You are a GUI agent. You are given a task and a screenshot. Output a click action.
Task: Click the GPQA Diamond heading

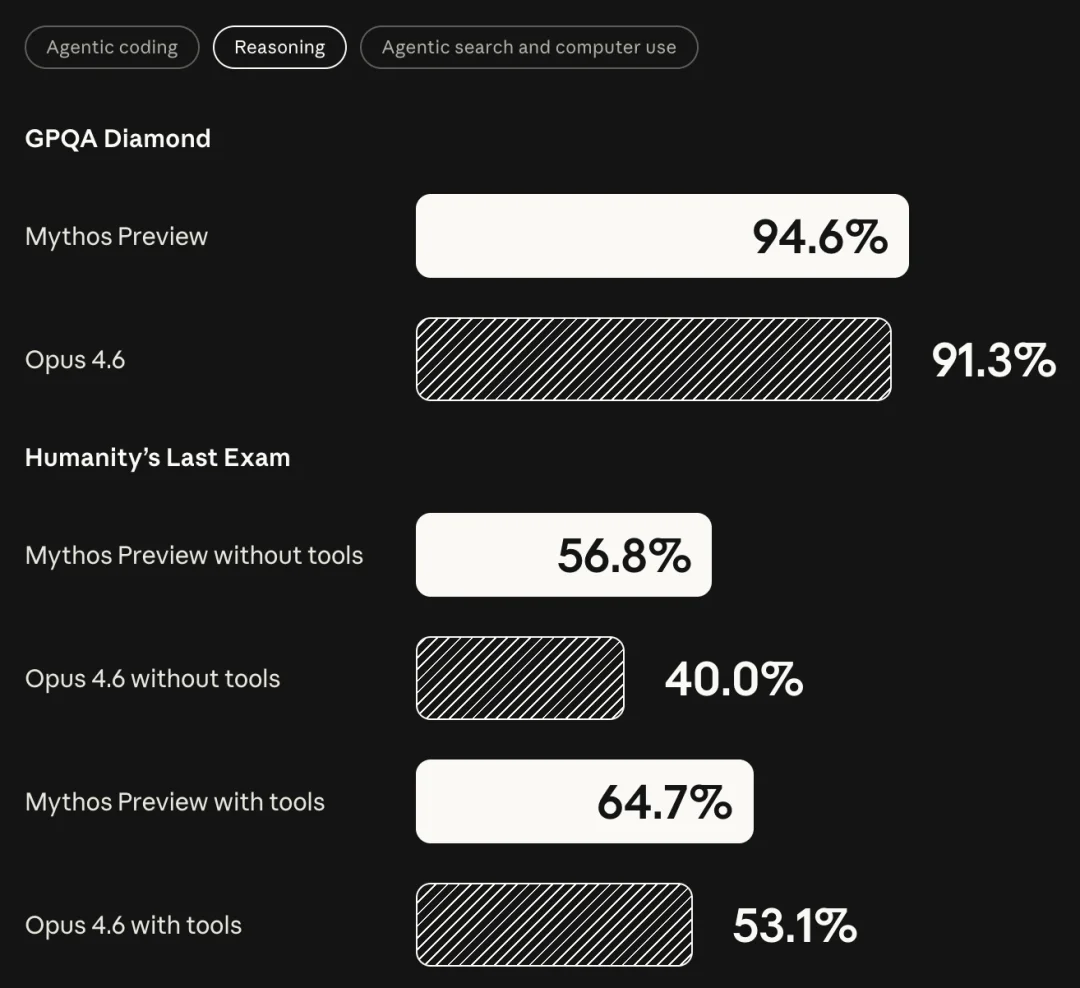click(118, 138)
